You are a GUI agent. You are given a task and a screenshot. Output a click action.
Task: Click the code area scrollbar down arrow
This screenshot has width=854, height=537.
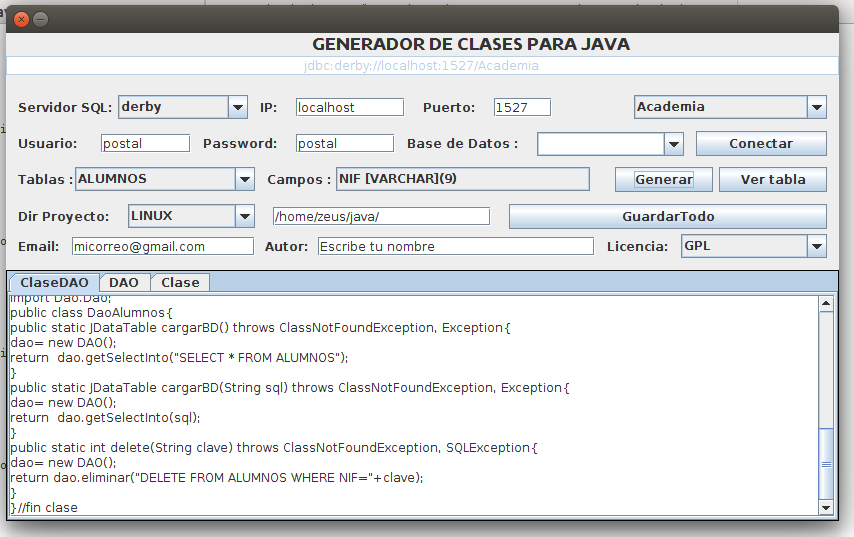(x=825, y=508)
